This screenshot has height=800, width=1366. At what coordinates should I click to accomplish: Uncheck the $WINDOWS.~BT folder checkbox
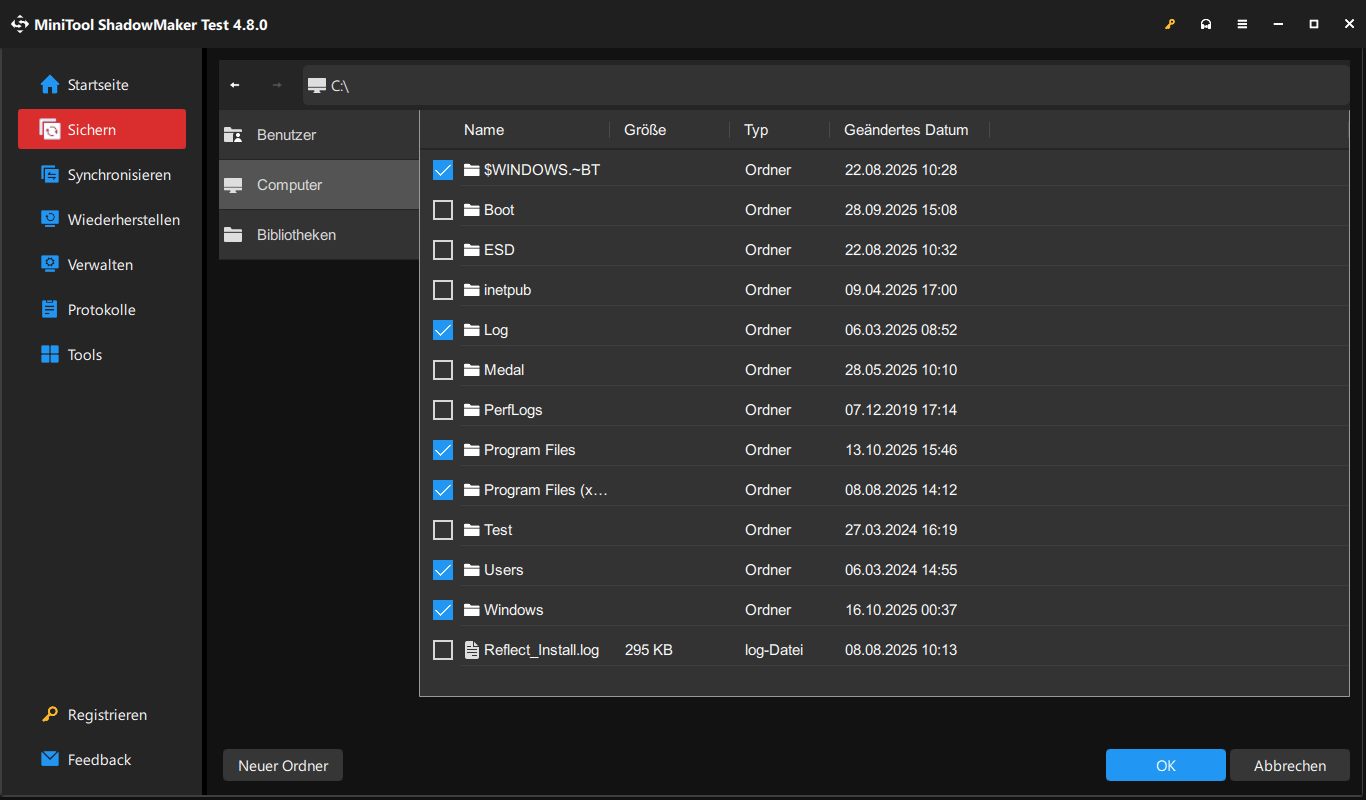(x=443, y=170)
